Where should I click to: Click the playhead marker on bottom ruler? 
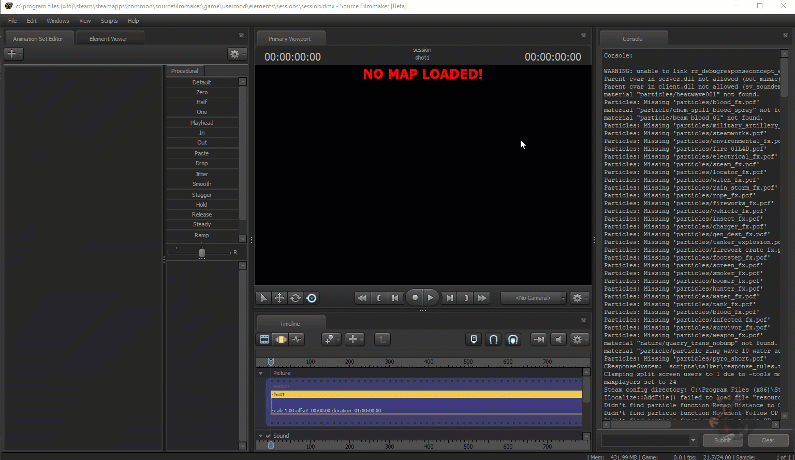[271, 445]
